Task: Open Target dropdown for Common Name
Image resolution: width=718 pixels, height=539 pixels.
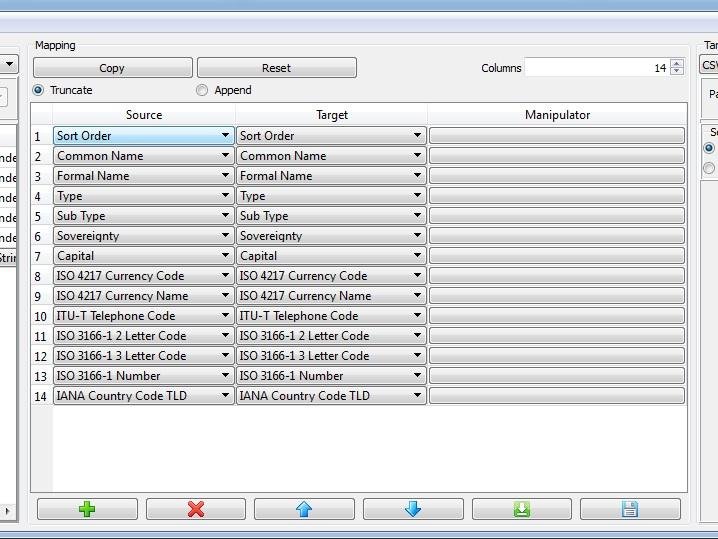Action: (x=331, y=156)
